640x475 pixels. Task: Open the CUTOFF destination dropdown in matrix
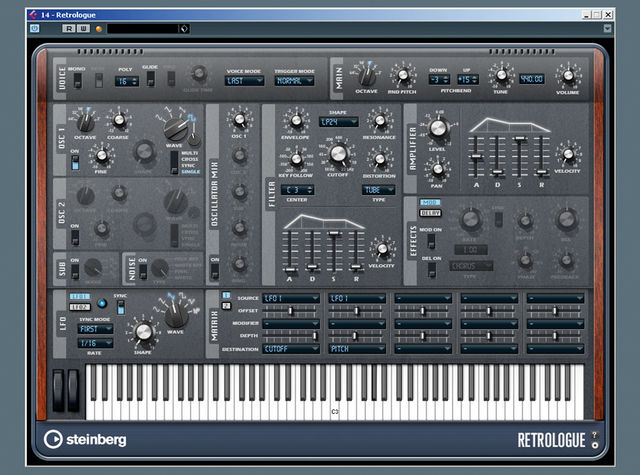(x=291, y=349)
